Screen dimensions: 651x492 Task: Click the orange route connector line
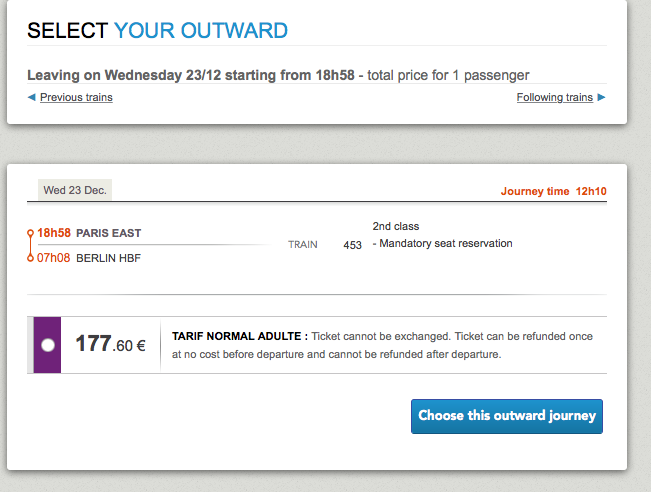[x=30, y=246]
